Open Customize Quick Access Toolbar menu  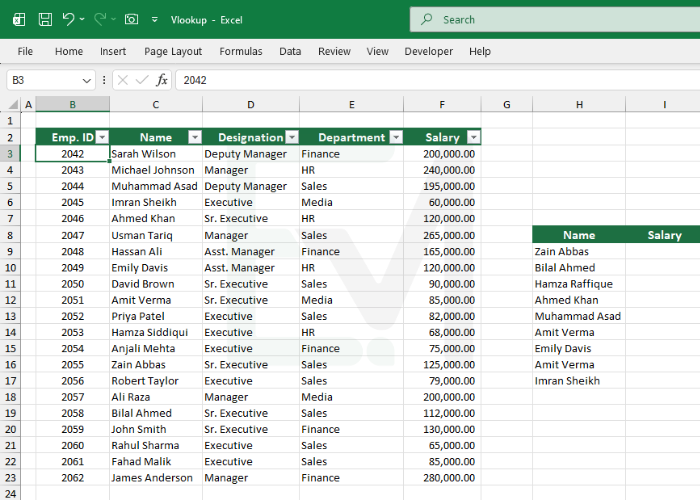click(x=154, y=20)
